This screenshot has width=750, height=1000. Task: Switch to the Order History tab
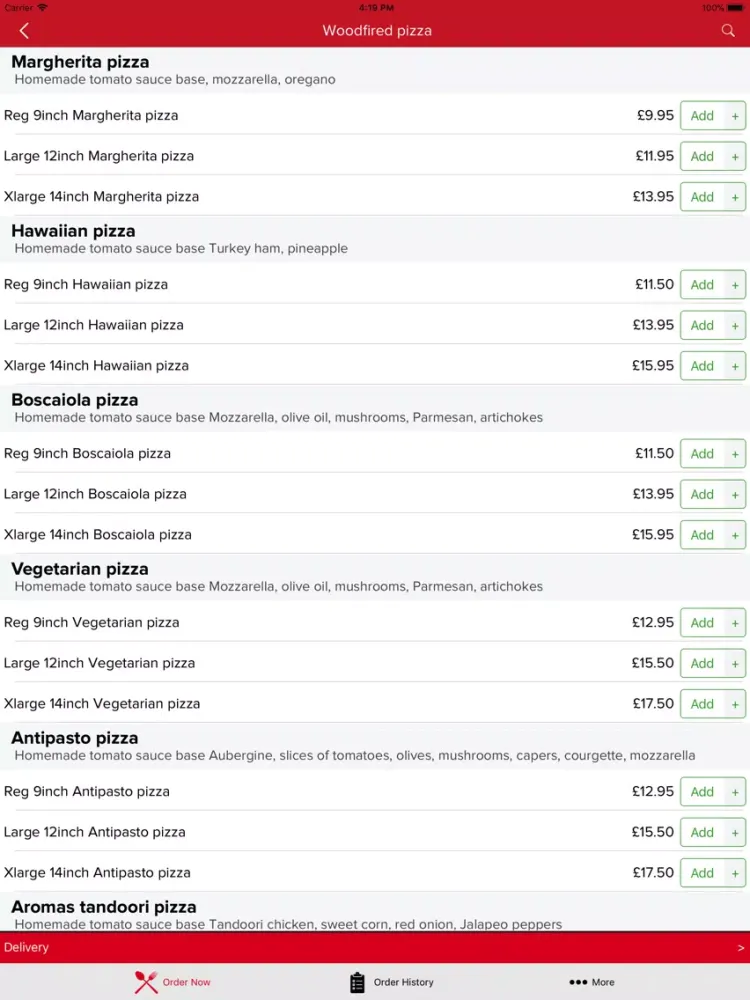click(403, 982)
